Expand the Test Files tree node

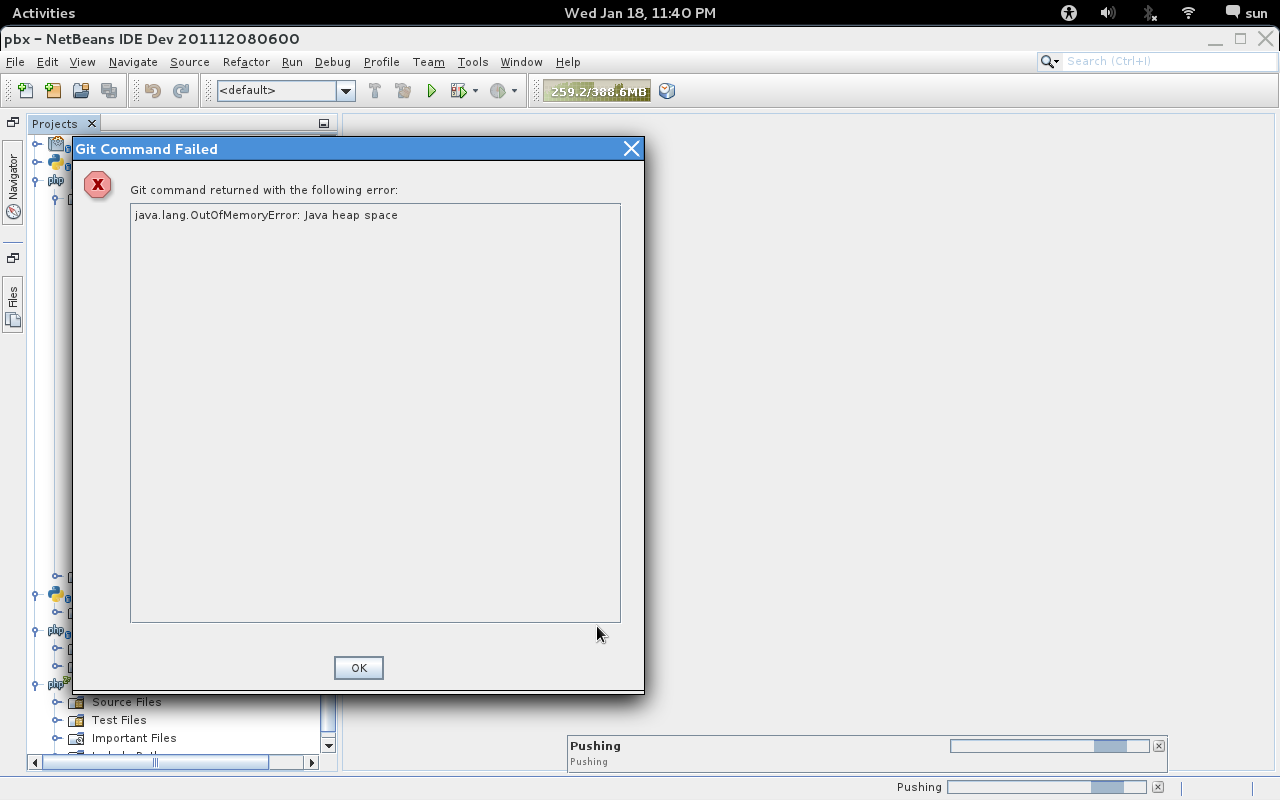coord(57,720)
